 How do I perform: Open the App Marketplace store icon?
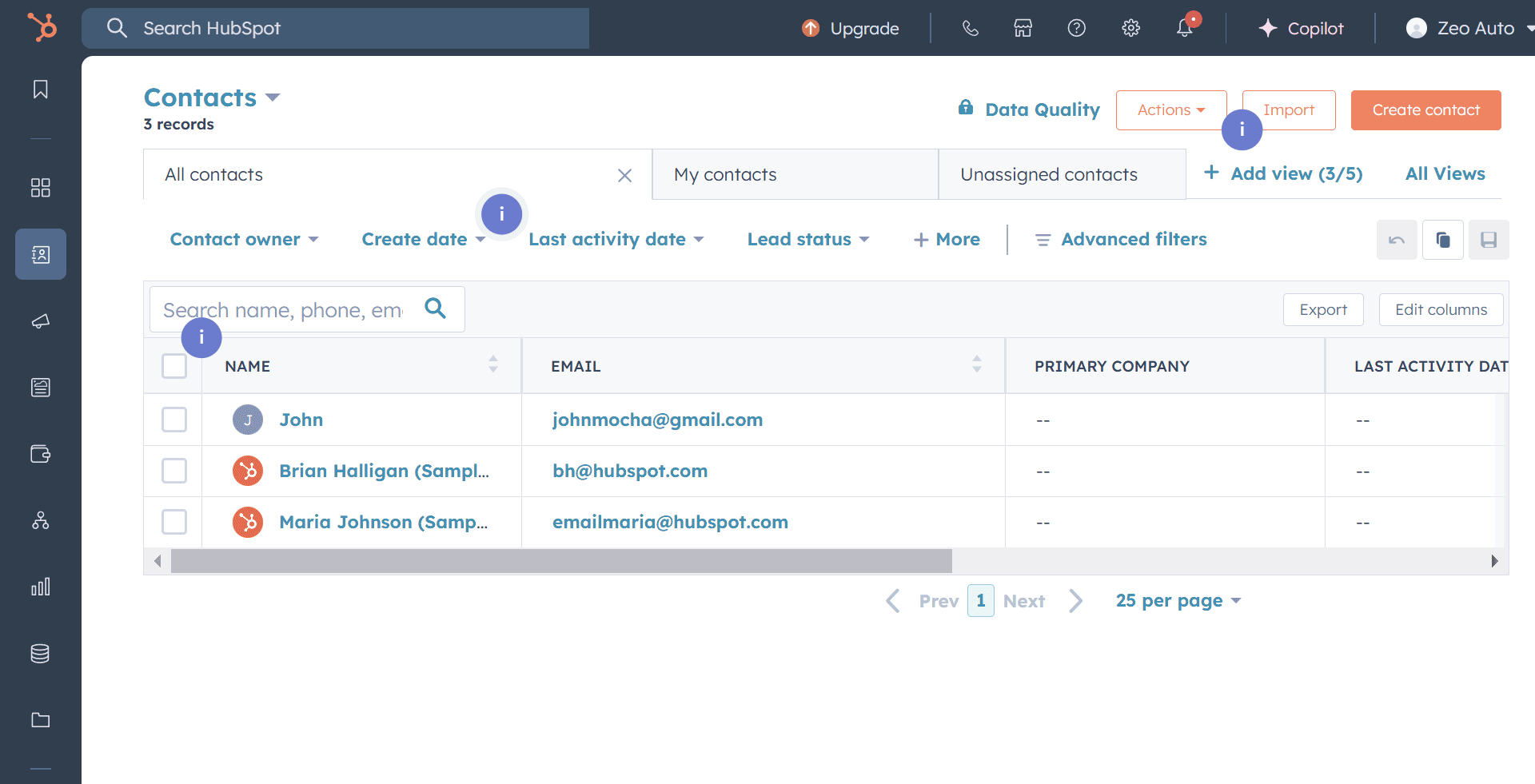click(x=1023, y=28)
